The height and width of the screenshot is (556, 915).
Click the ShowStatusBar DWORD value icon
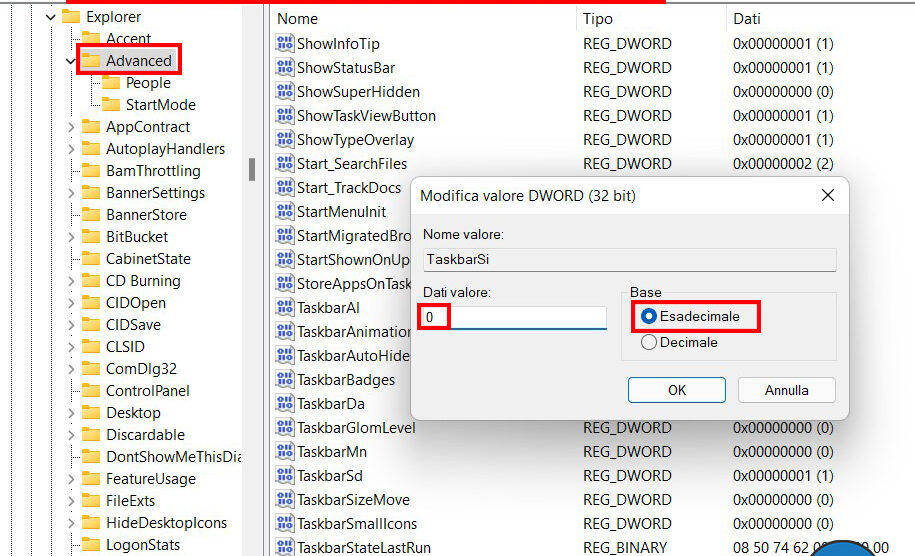(285, 67)
